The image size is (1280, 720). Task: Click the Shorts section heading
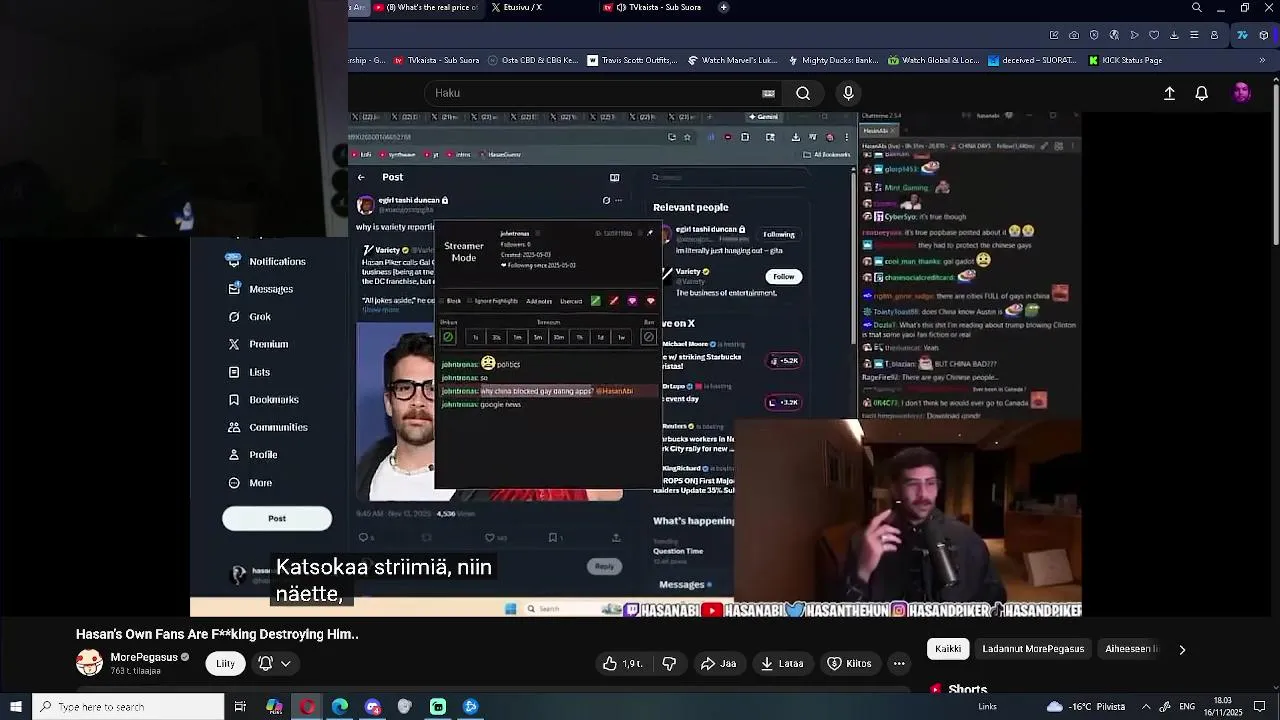click(x=967, y=689)
